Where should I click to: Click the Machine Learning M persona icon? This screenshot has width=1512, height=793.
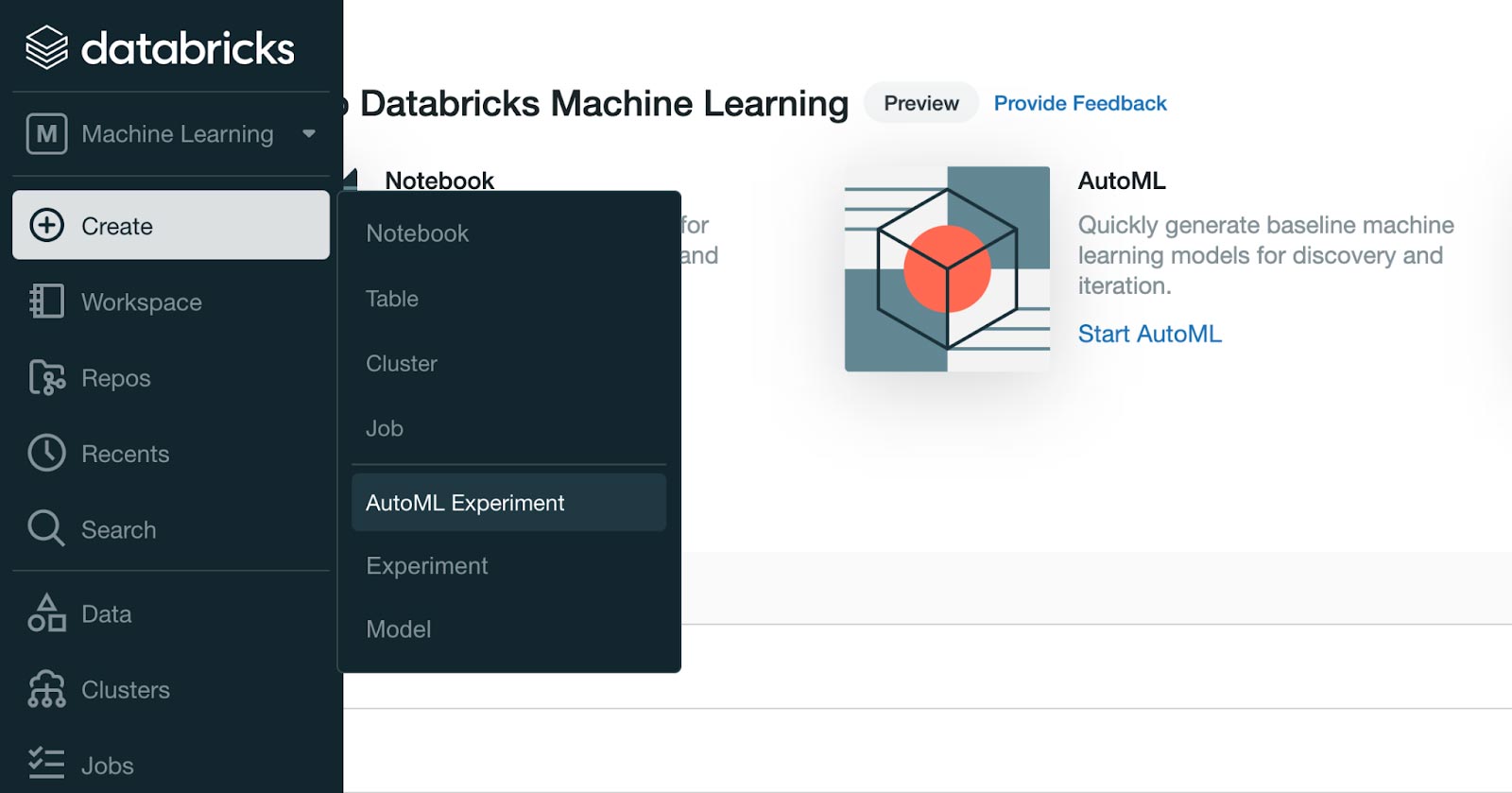[46, 134]
